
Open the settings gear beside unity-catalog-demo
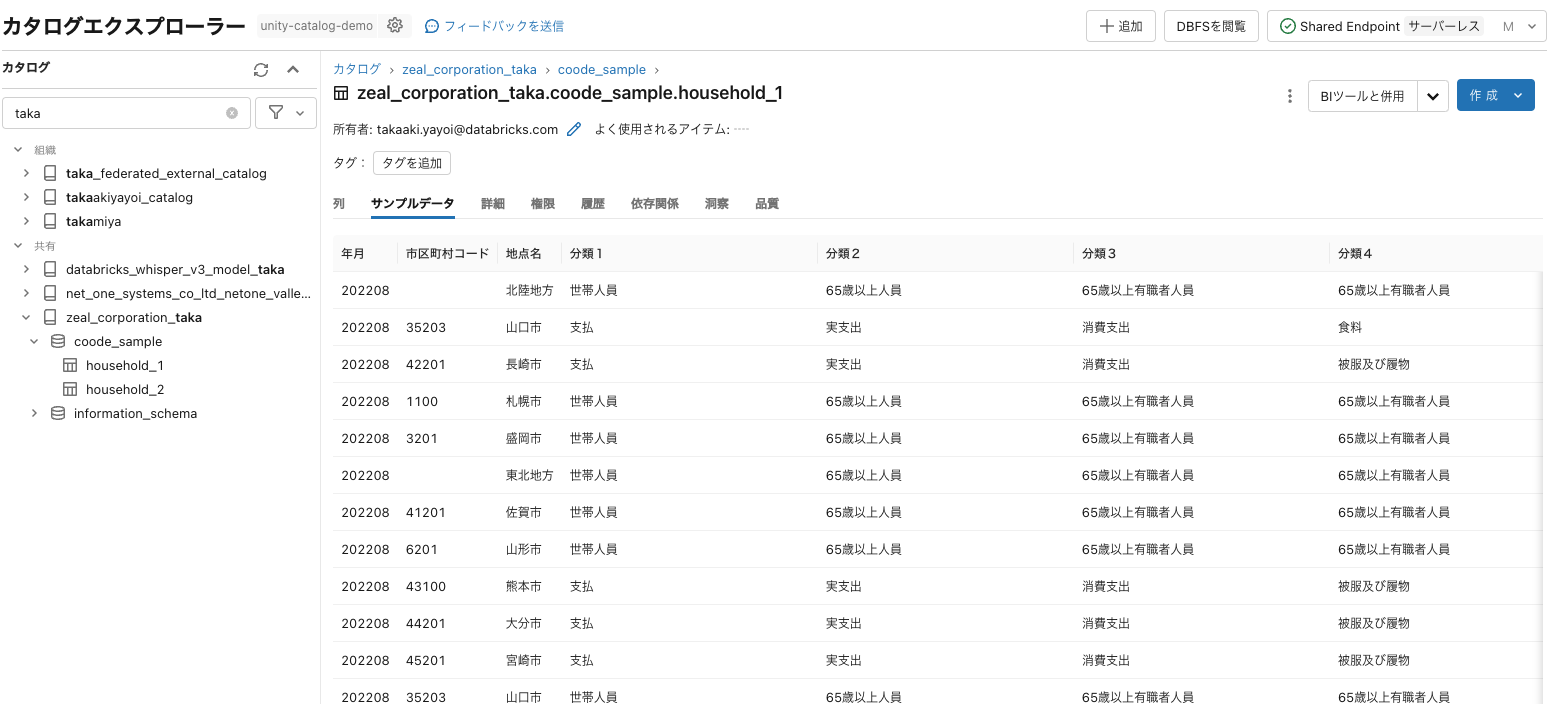pyautogui.click(x=394, y=25)
